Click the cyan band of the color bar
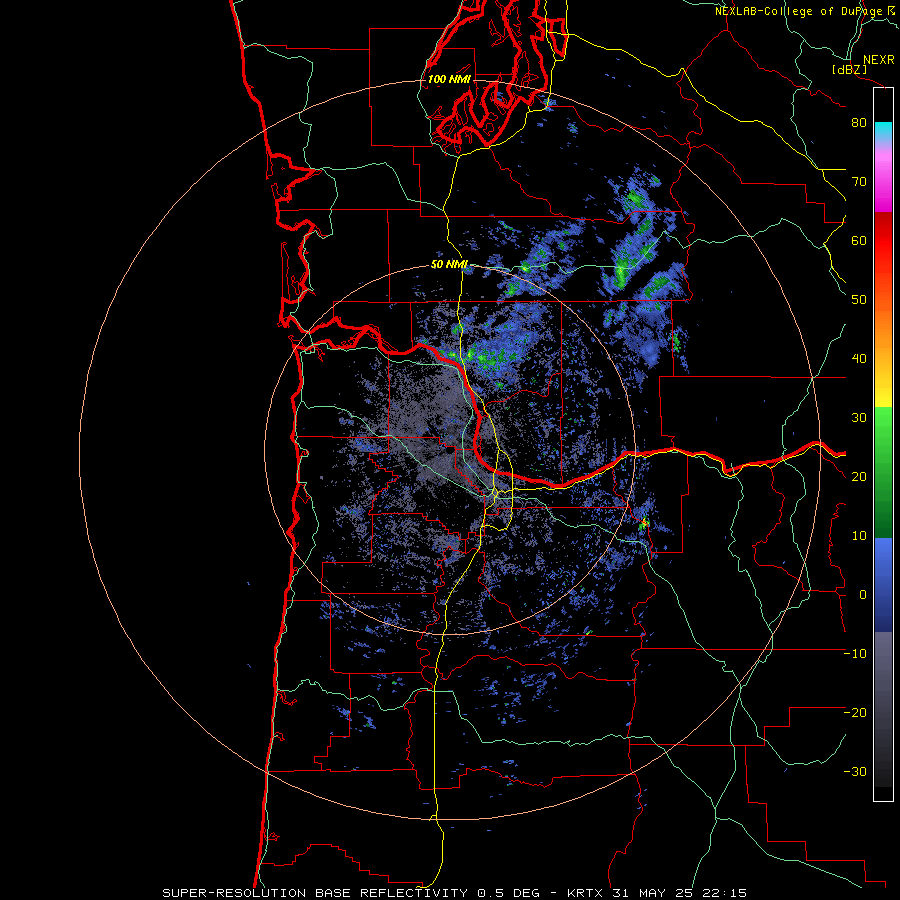The image size is (900, 900). click(883, 132)
